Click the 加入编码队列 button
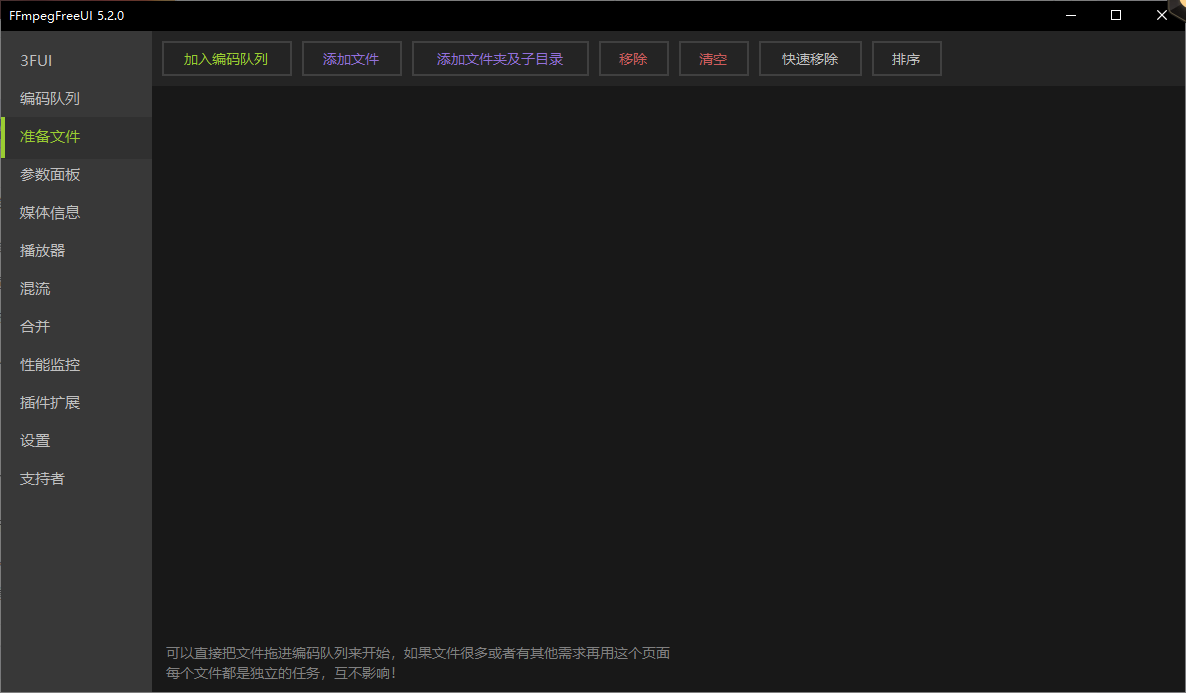 pos(226,59)
